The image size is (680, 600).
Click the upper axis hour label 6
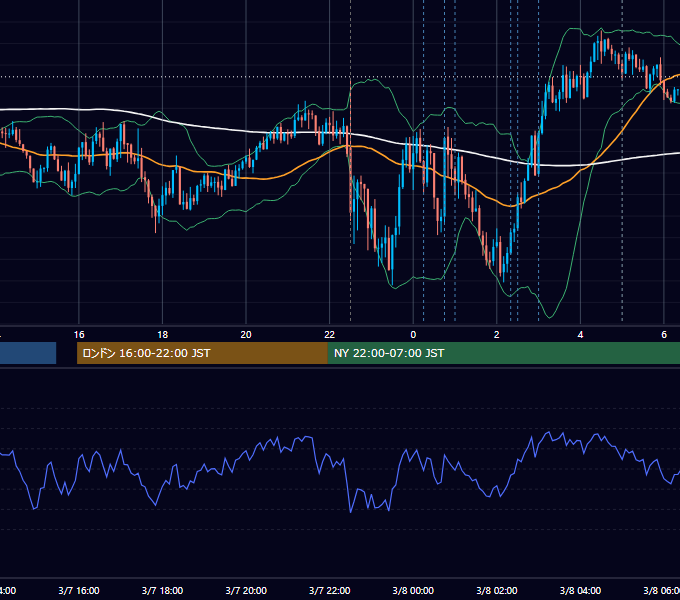[664, 335]
